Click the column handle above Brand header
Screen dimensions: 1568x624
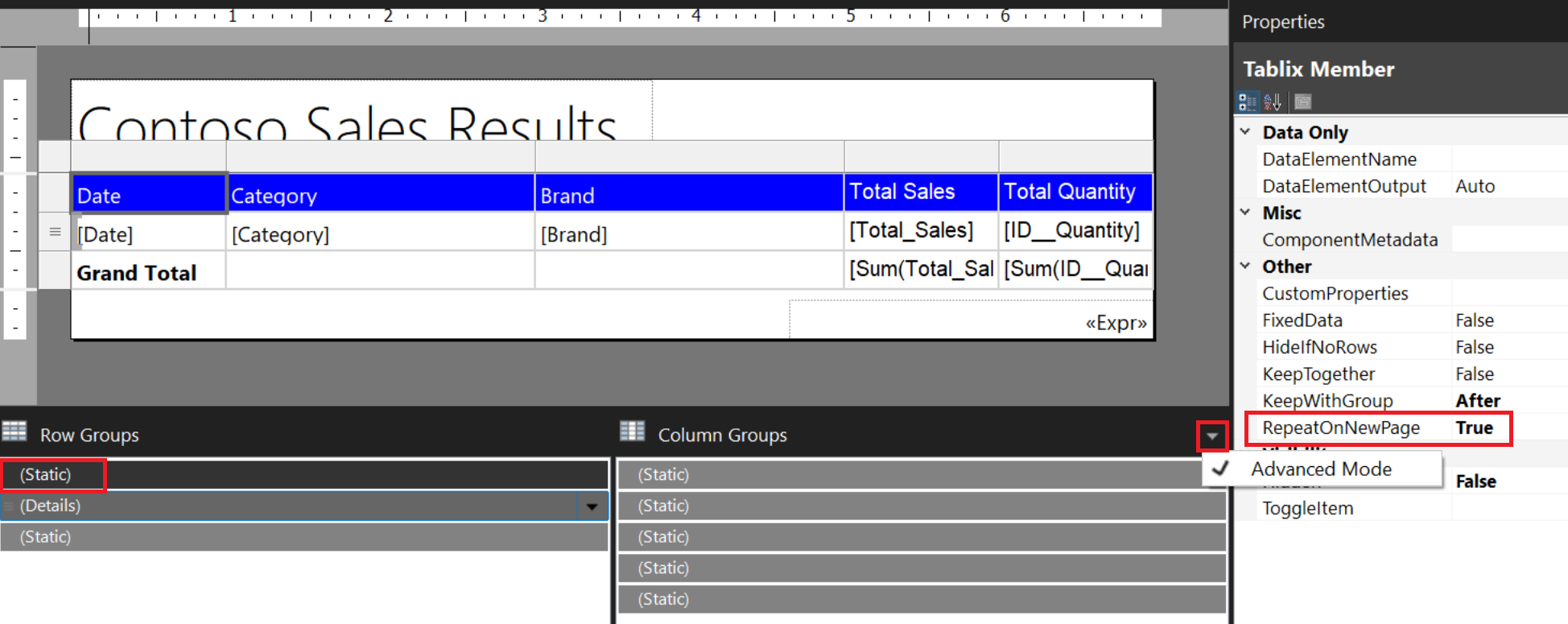coord(690,156)
